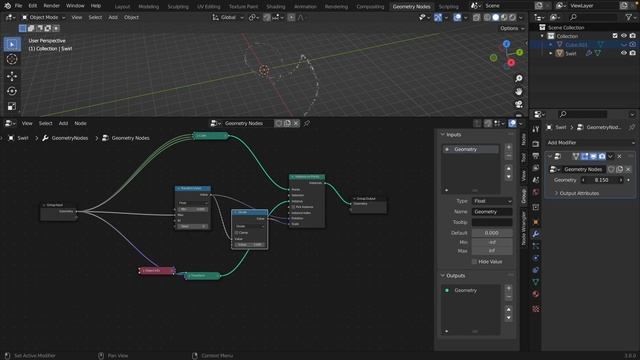Choose the Rotate tool in viewport toolbar
640x360 pixels.
[x=12, y=91]
